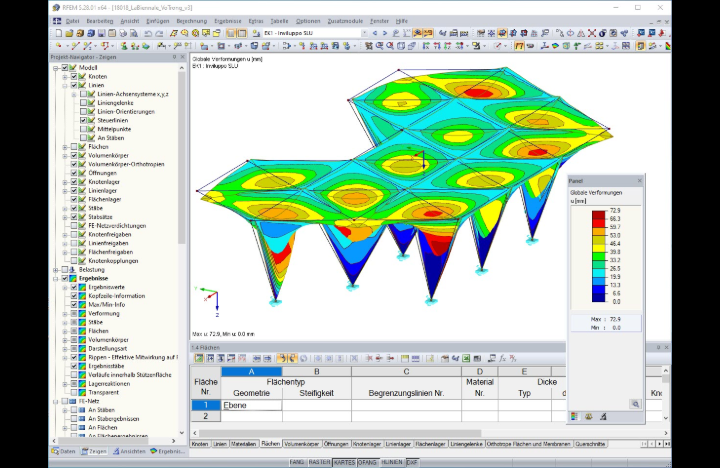Open the Zusatzmodule menu
The width and height of the screenshot is (720, 468).
click(x=345, y=21)
